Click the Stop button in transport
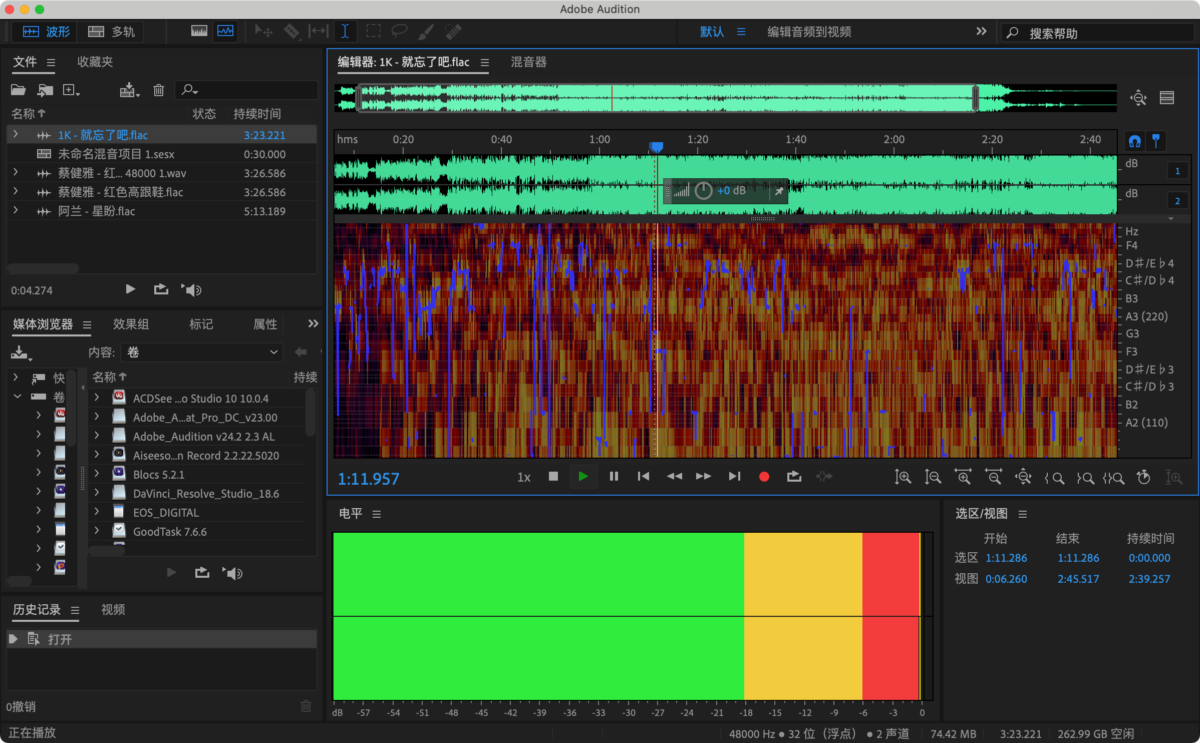 [x=553, y=477]
